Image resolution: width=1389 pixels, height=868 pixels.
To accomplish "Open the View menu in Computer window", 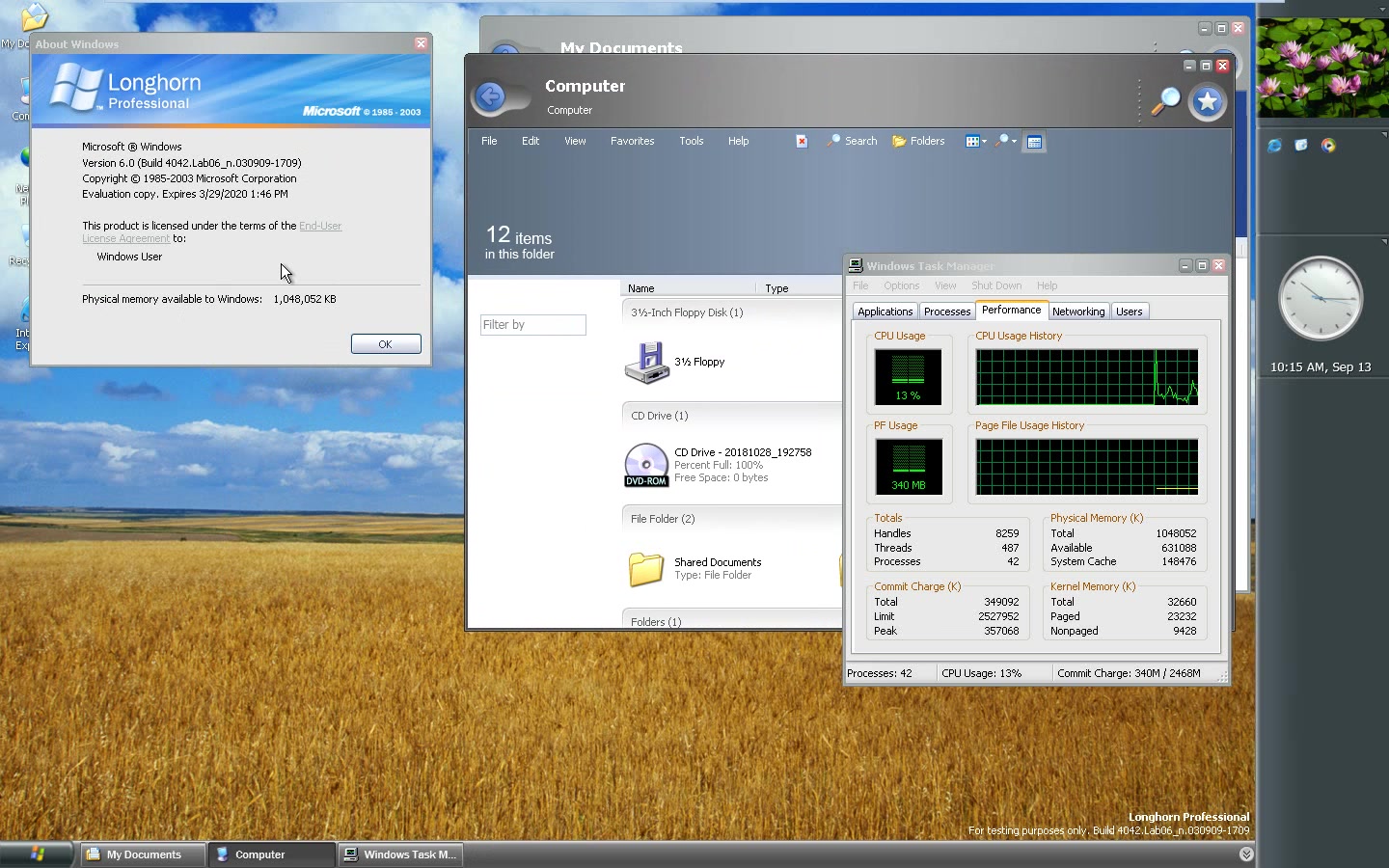I will pos(575,141).
